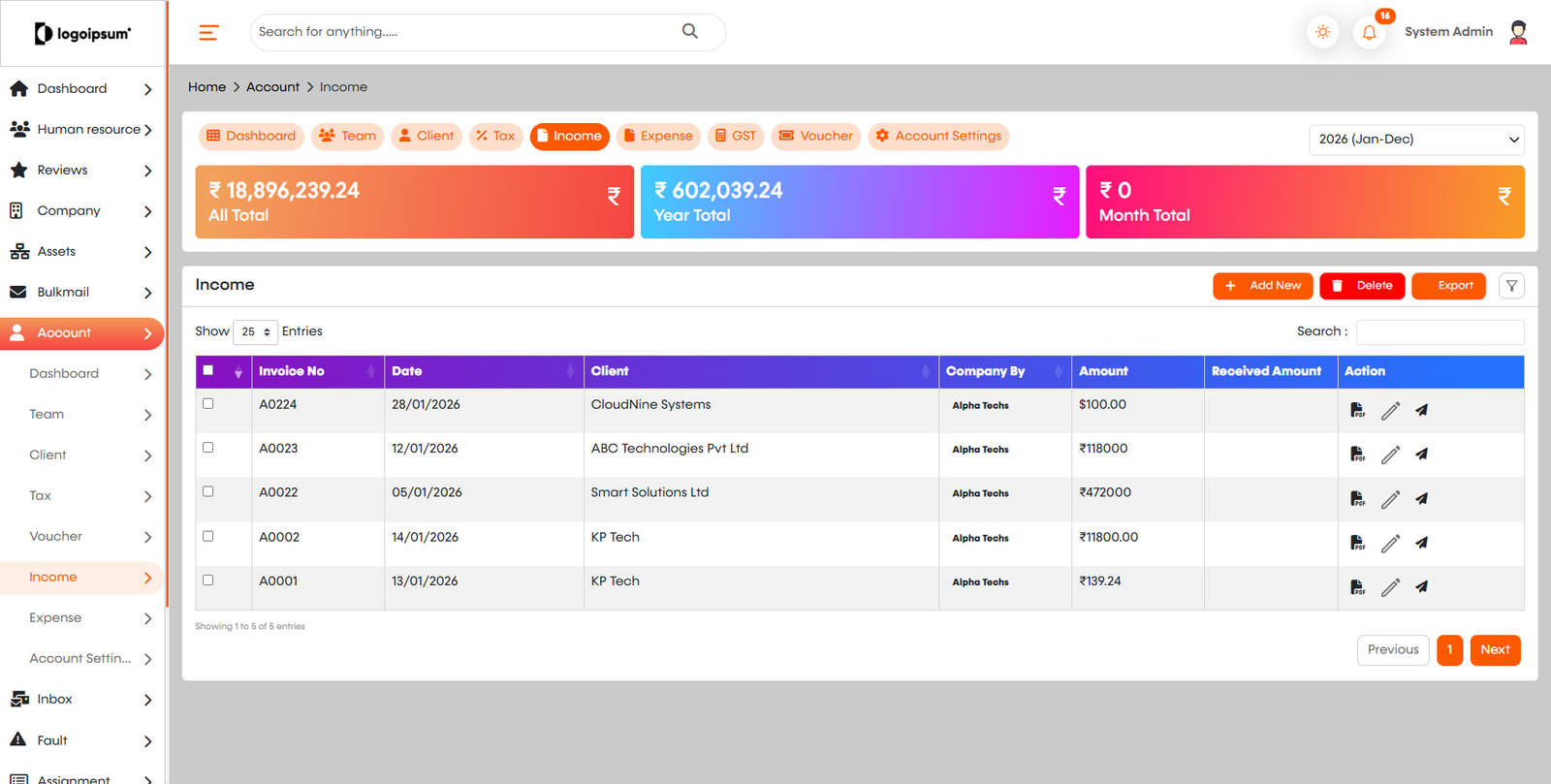This screenshot has height=784, width=1551.
Task: Open the filter funnel icon
Action: pyautogui.click(x=1511, y=286)
